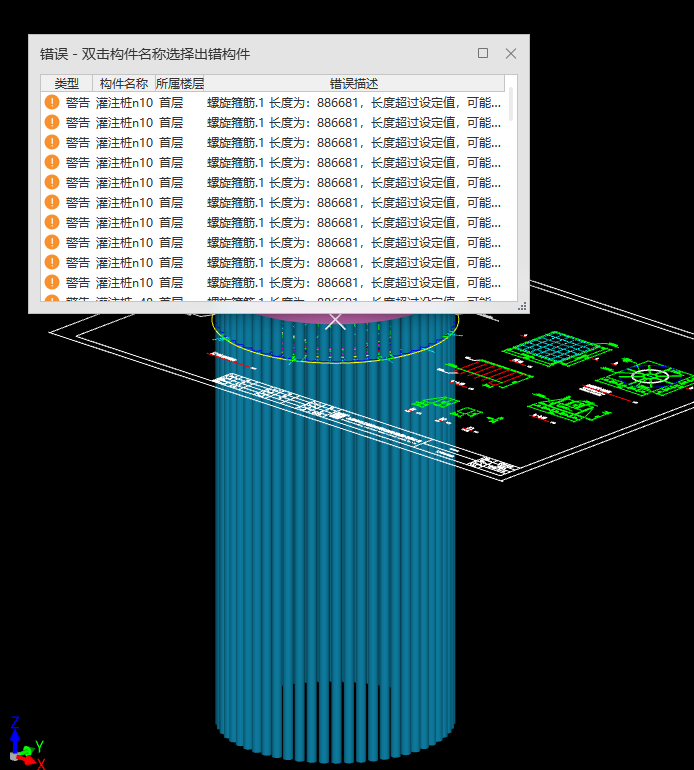Select the topmost 灌注桩n10 warning row
This screenshot has width=694, height=770.
[x=273, y=103]
